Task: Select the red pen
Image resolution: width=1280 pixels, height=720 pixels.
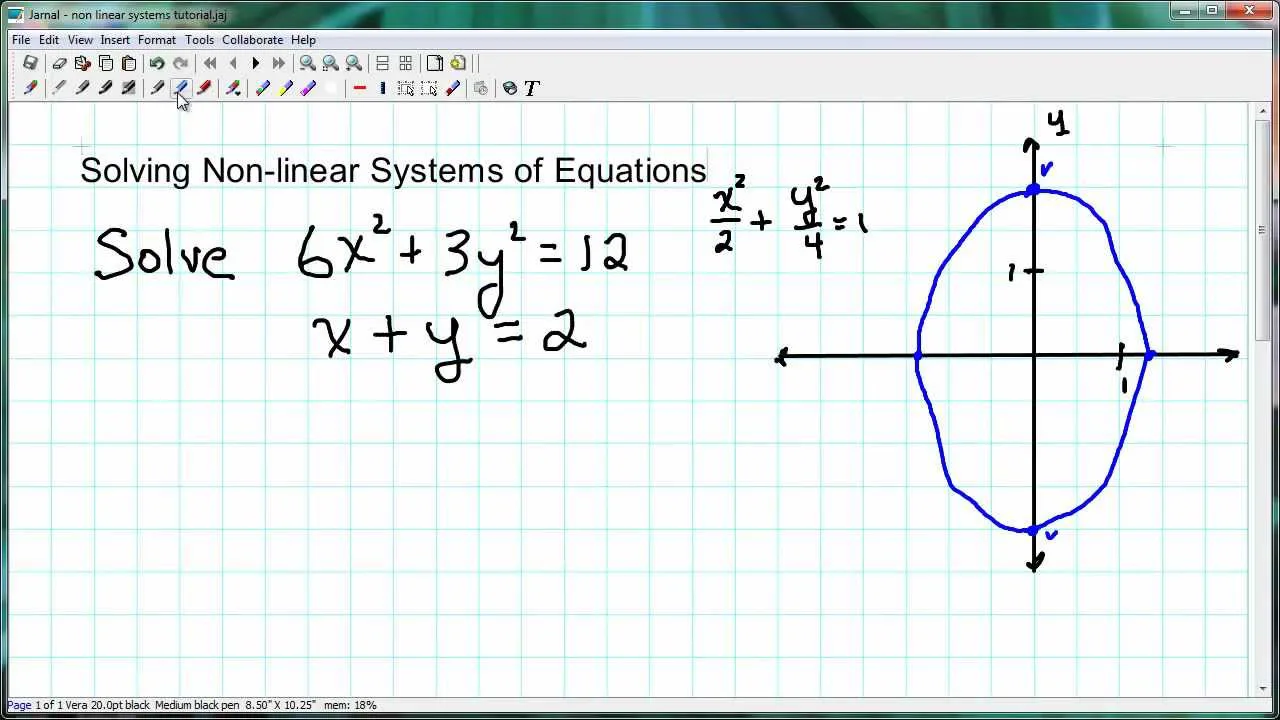Action: (205, 88)
